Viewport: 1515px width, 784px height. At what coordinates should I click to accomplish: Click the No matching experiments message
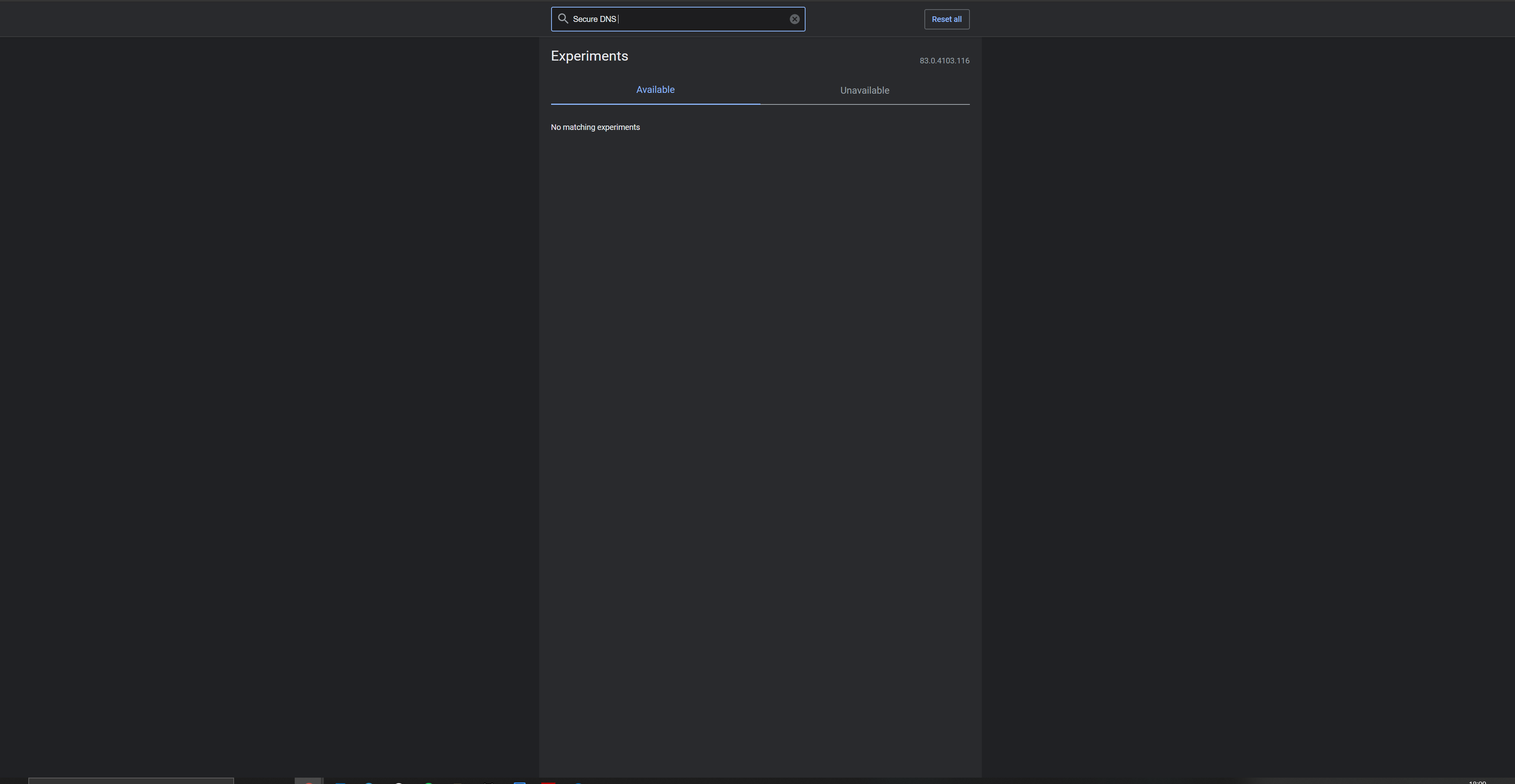[595, 128]
